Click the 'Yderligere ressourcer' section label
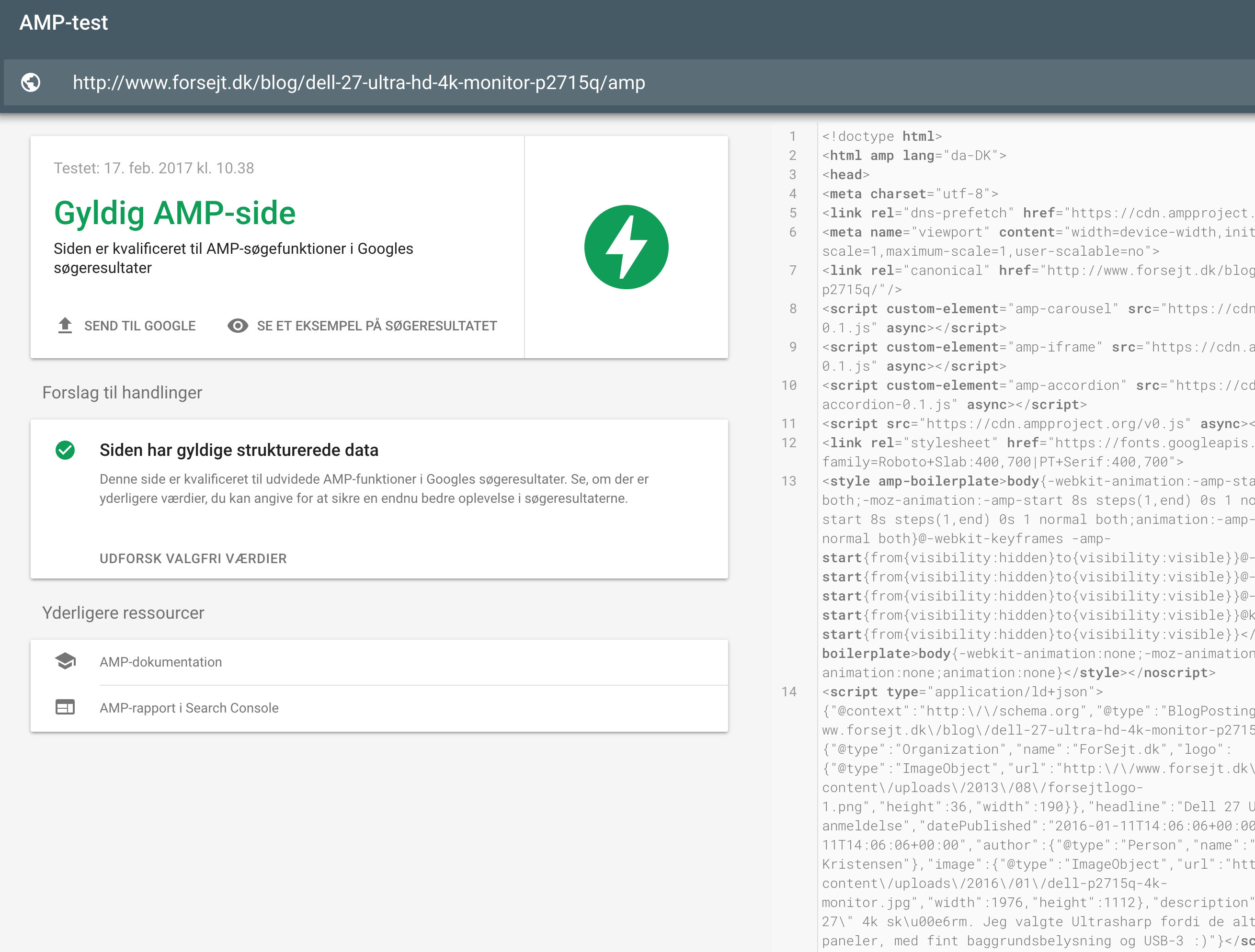Screen dimensions: 1255x952 click(x=123, y=613)
